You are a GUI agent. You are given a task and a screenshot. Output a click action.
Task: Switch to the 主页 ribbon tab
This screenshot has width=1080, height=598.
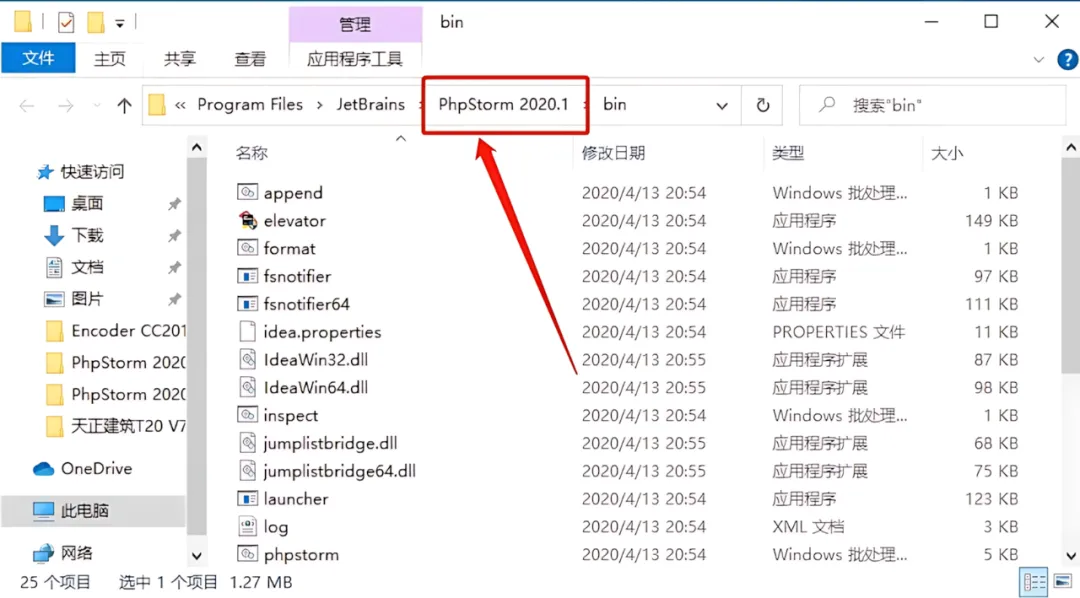point(110,59)
